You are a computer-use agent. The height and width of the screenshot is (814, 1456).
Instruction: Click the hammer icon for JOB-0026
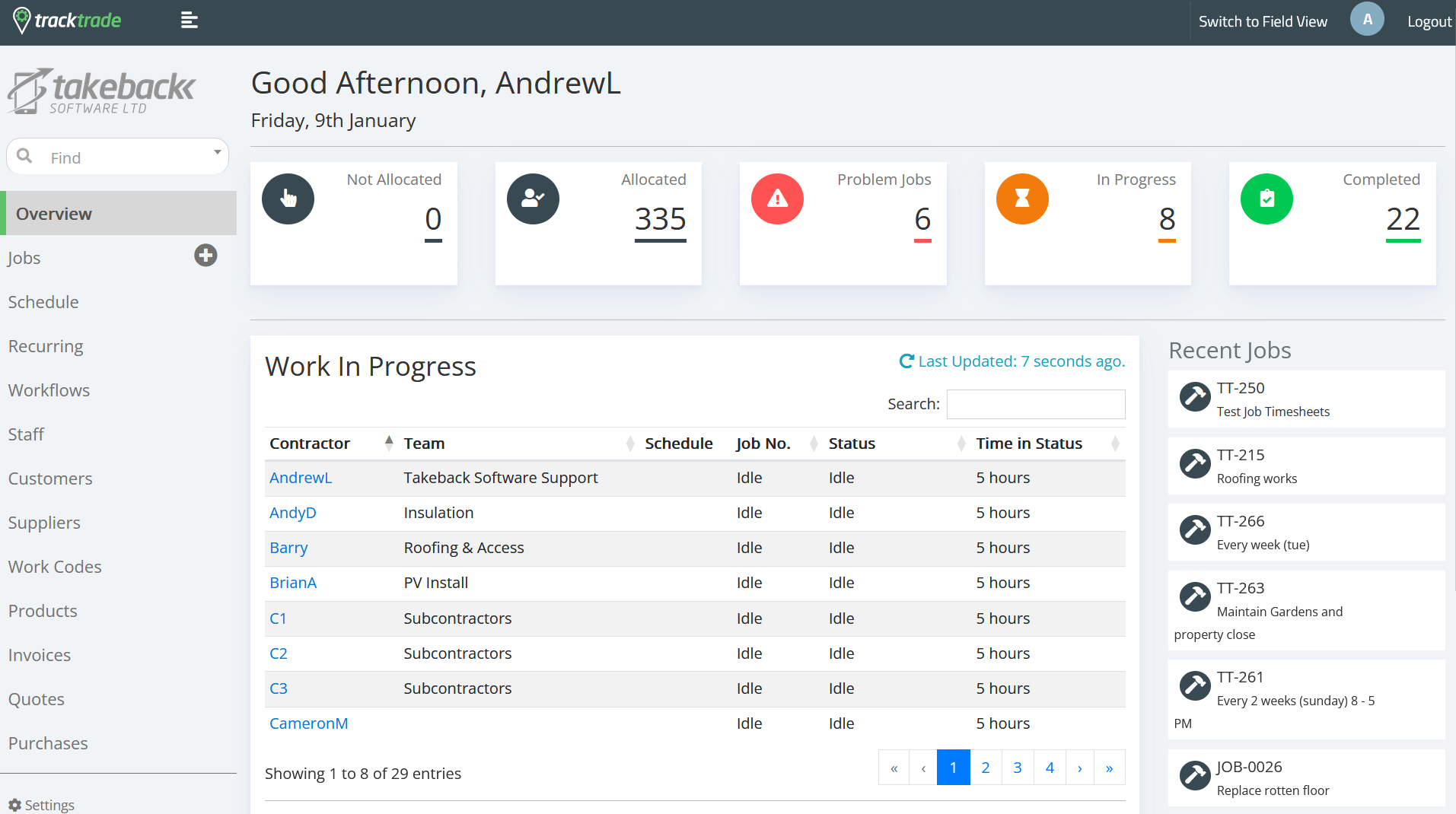(x=1195, y=776)
